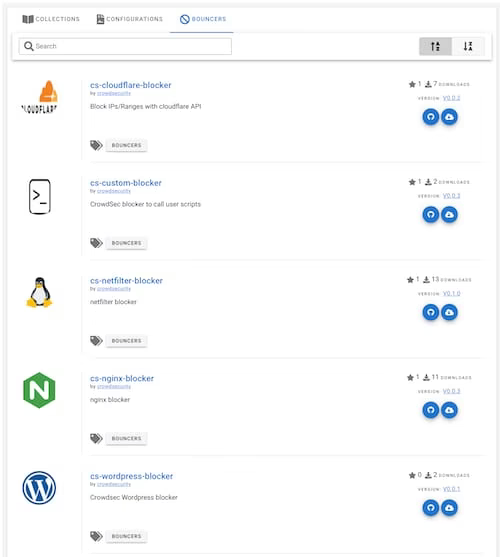Open GitHub button for cs-wordpress-blocker
The height and width of the screenshot is (557, 500).
pos(431,508)
